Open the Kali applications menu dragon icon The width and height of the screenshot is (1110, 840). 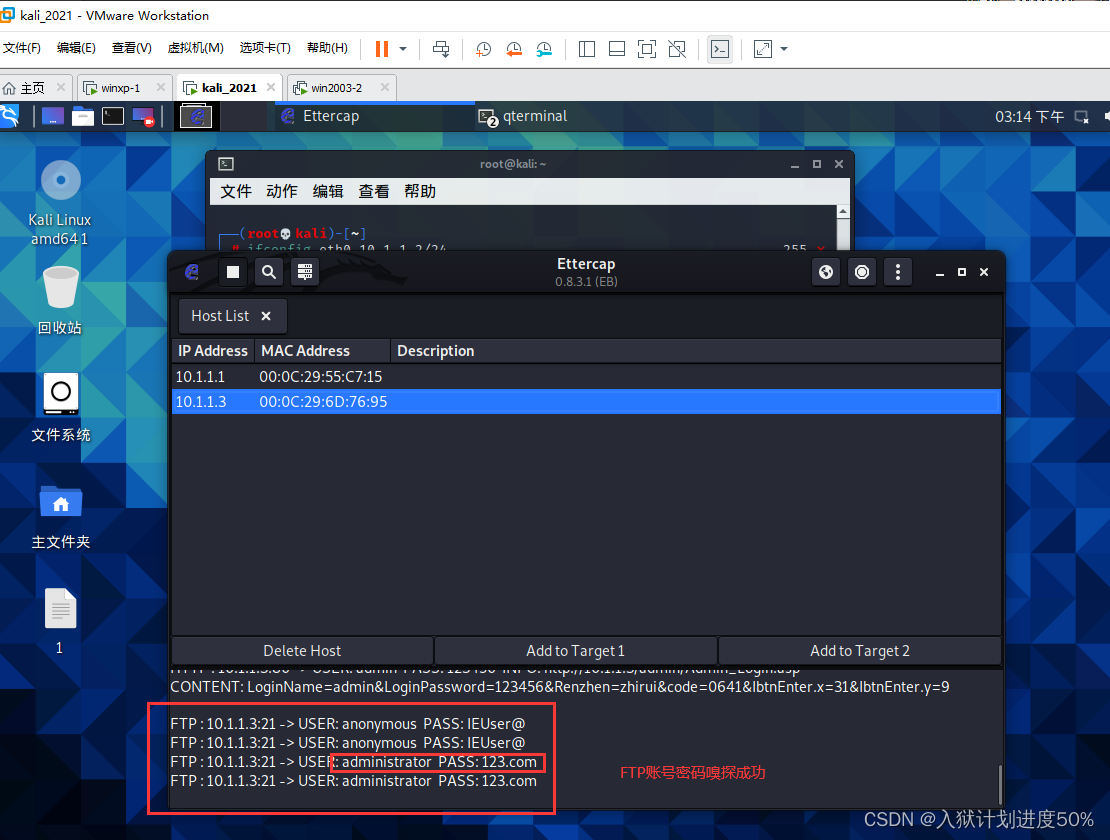pyautogui.click(x=9, y=116)
